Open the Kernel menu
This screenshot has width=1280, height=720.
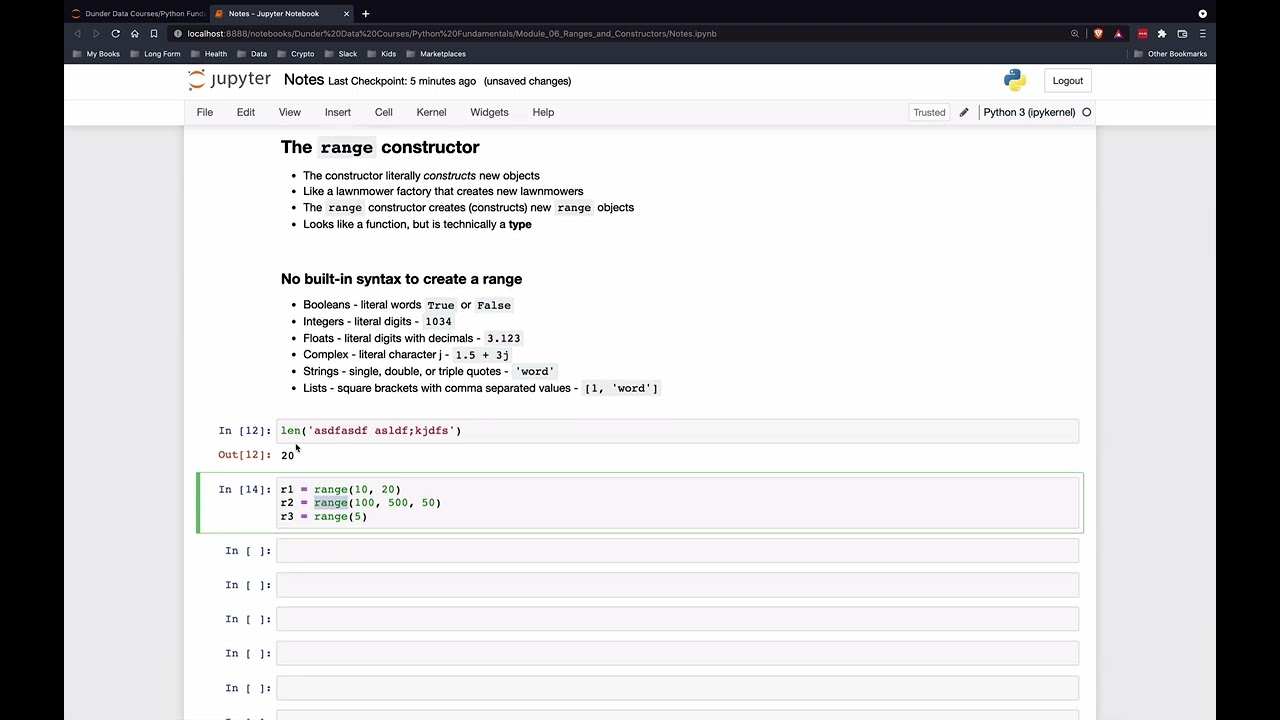coord(432,112)
